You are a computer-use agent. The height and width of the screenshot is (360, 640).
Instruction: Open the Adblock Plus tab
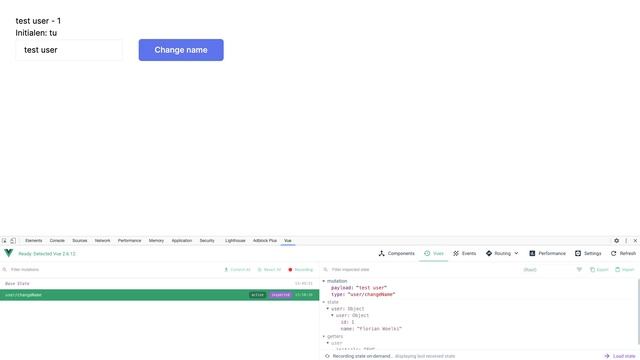click(x=264, y=241)
